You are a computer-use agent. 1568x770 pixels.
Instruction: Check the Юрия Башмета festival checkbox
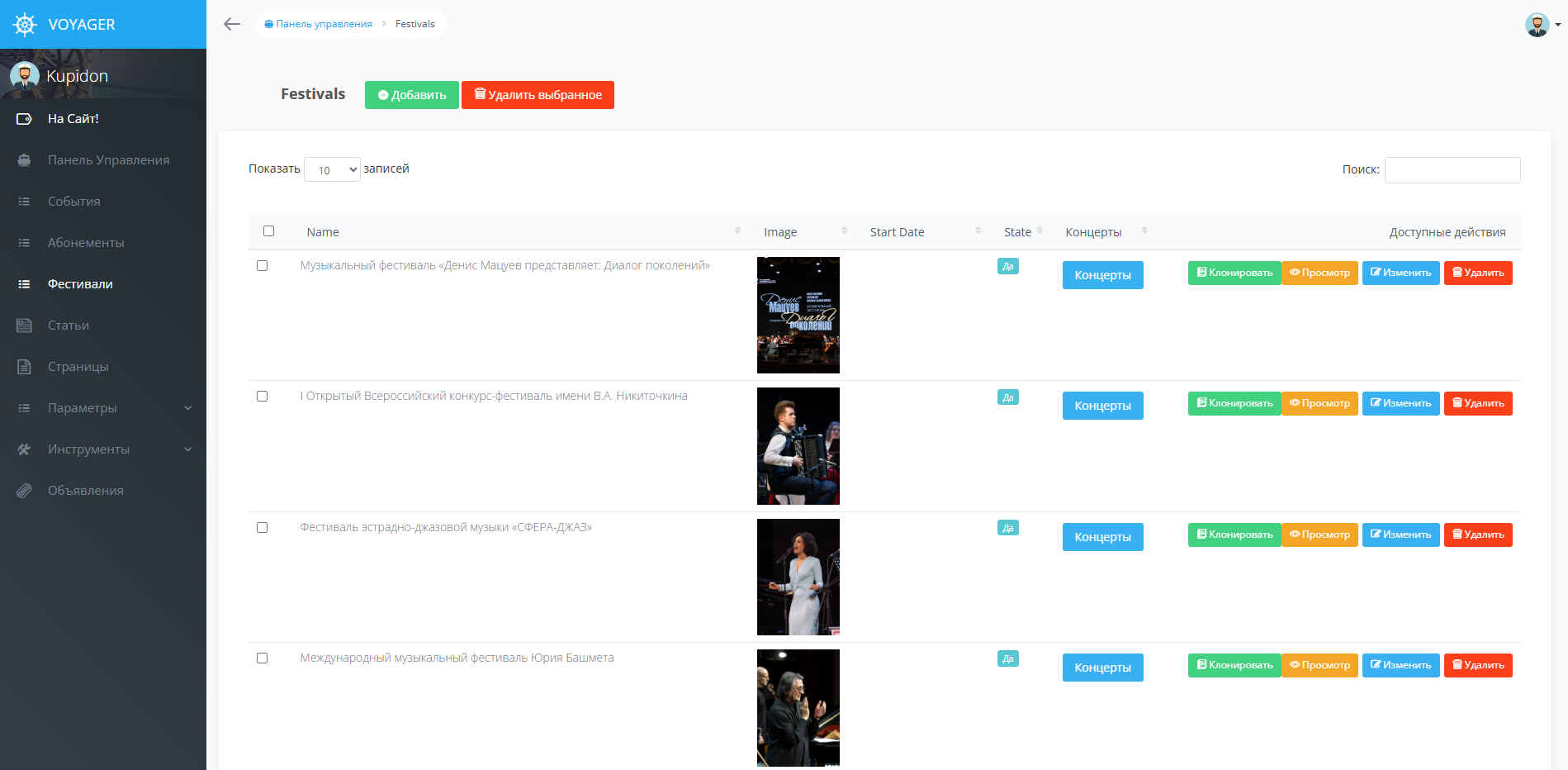262,658
